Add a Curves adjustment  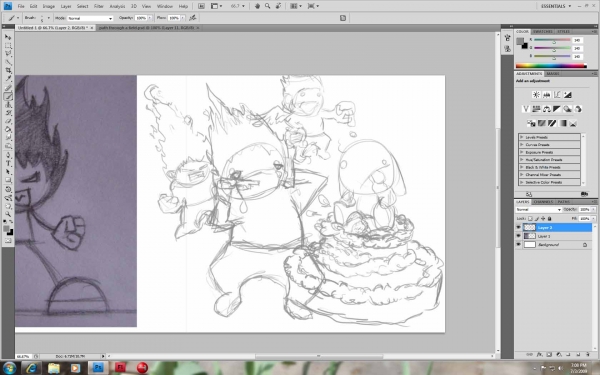click(557, 95)
